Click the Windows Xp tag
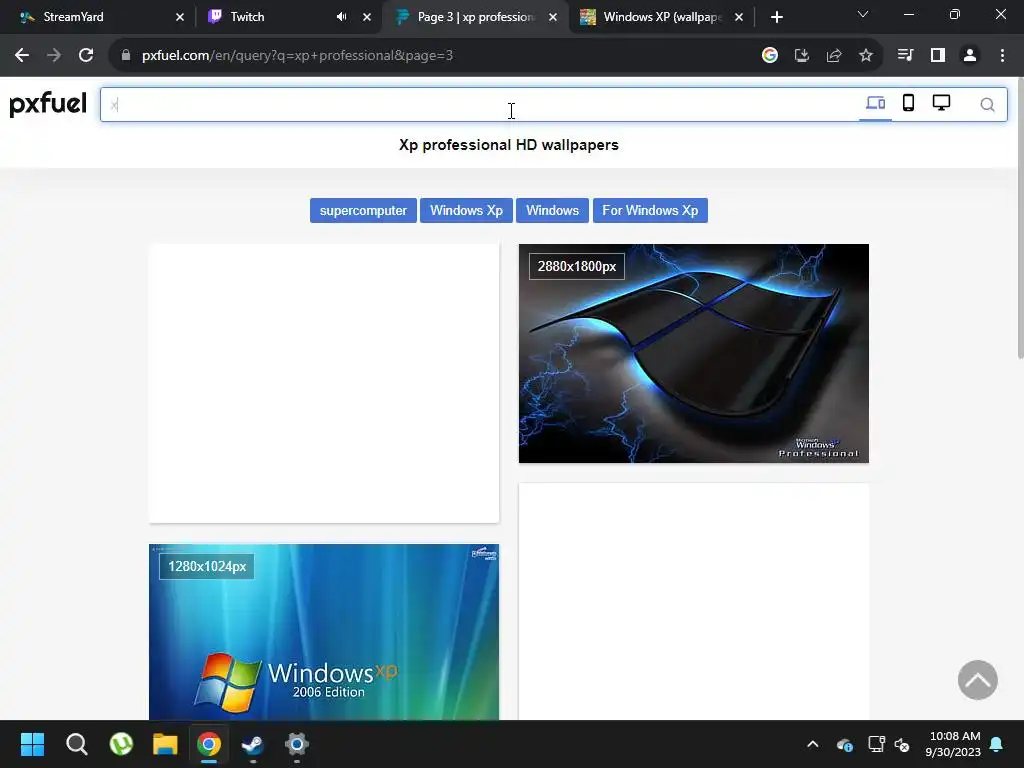This screenshot has width=1024, height=768. [466, 210]
